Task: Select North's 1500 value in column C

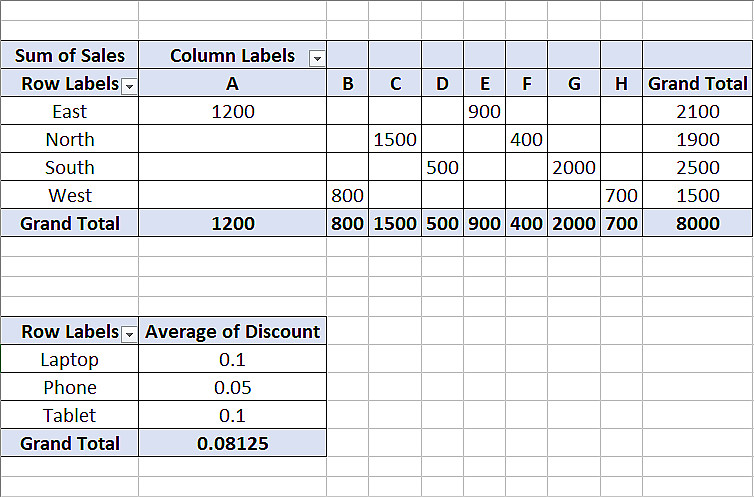Action: pos(395,140)
